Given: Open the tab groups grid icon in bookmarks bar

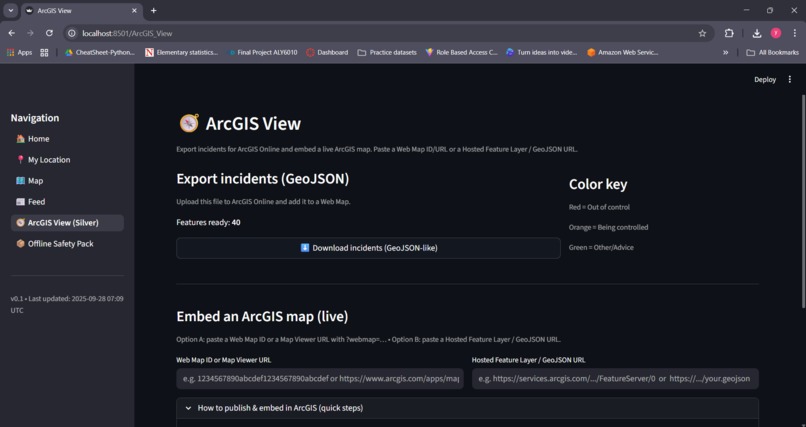Looking at the screenshot, I should [44, 52].
